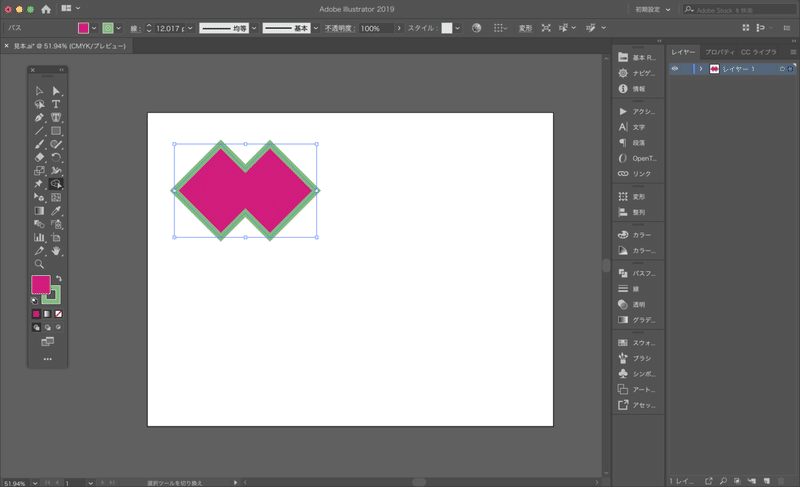Click the 変形 button in control bar
Viewport: 800px width, 487px height.
coord(525,28)
